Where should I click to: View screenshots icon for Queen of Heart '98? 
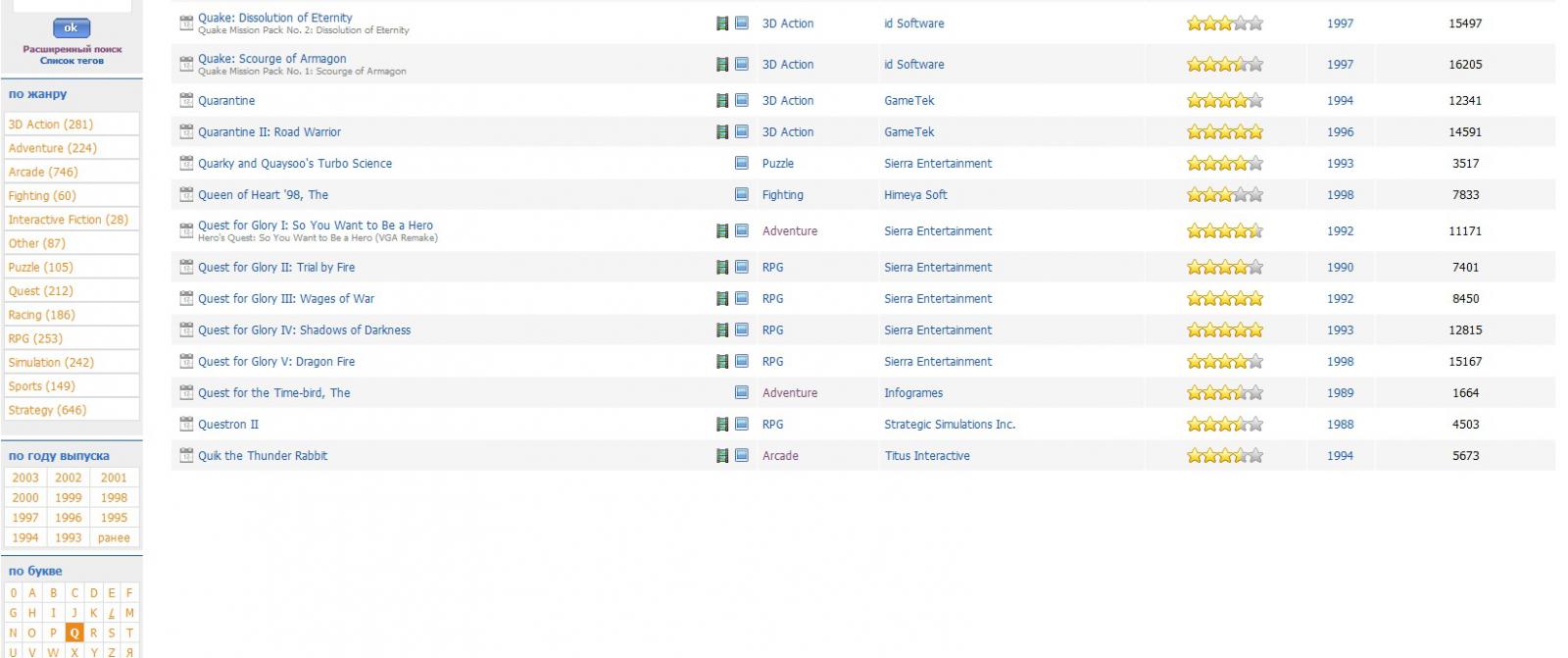pyautogui.click(x=742, y=195)
